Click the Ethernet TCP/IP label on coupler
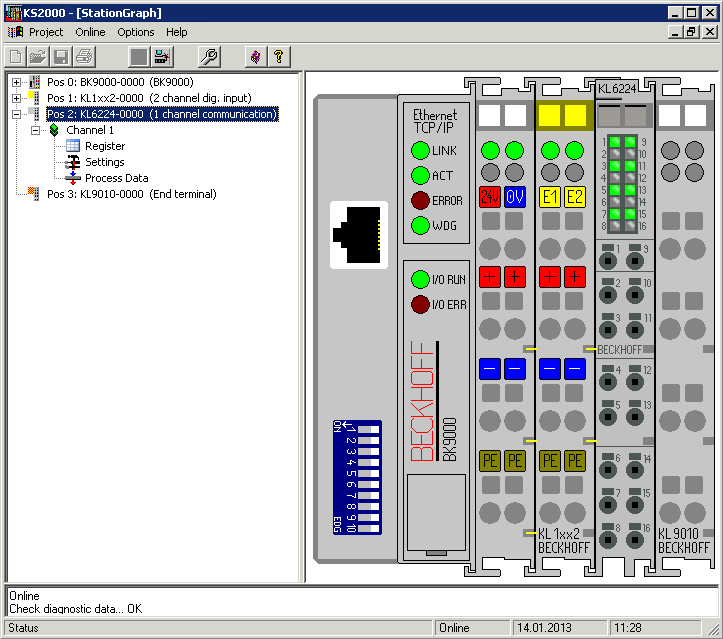This screenshot has height=639, width=723. click(x=435, y=121)
